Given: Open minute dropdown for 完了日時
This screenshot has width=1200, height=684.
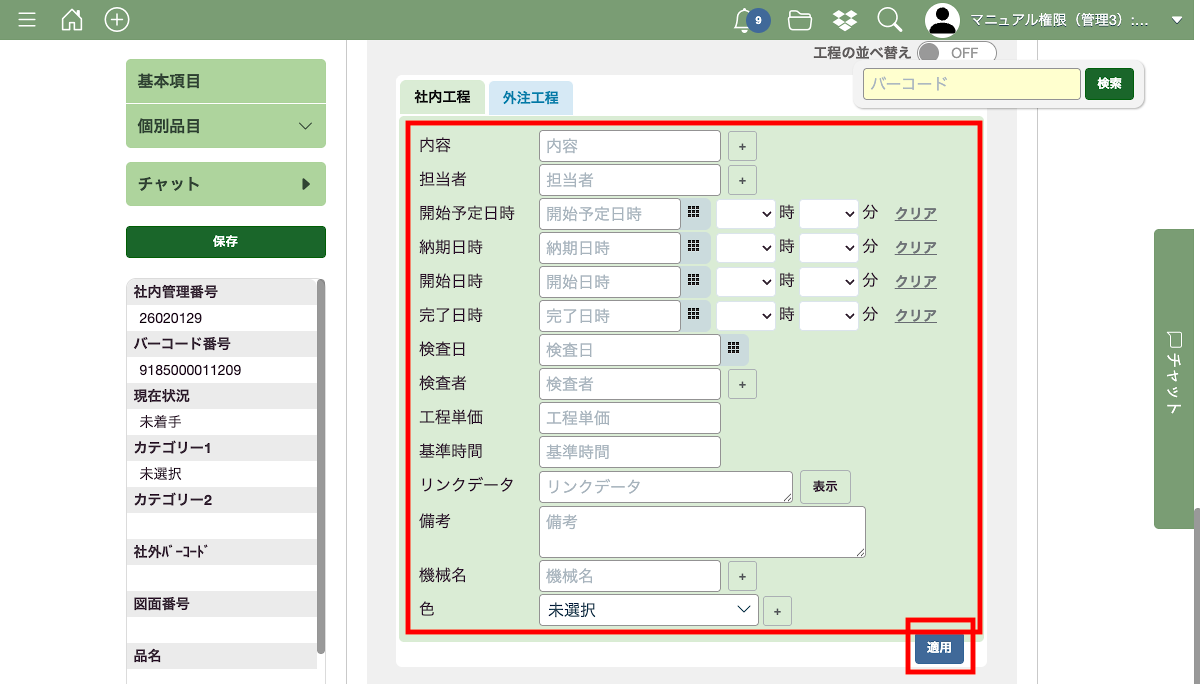Looking at the screenshot, I should click(829, 315).
